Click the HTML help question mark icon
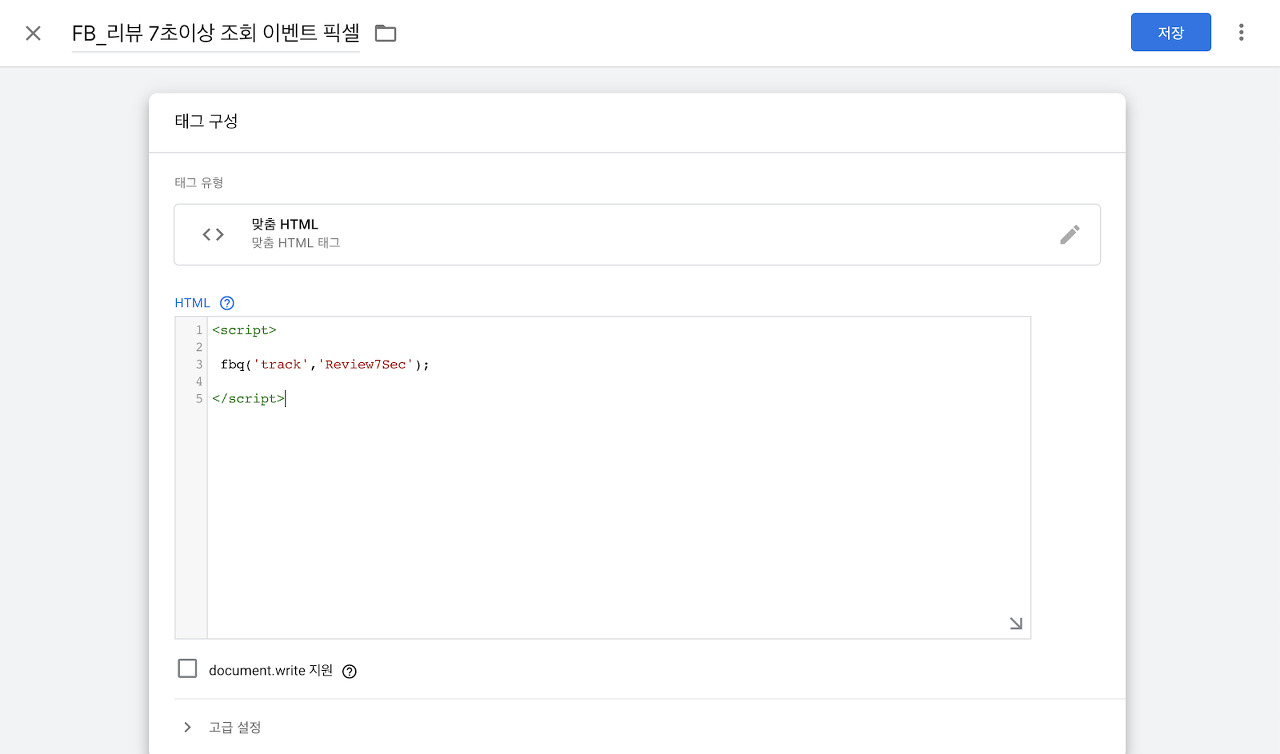This screenshot has width=1280, height=754. tap(227, 303)
